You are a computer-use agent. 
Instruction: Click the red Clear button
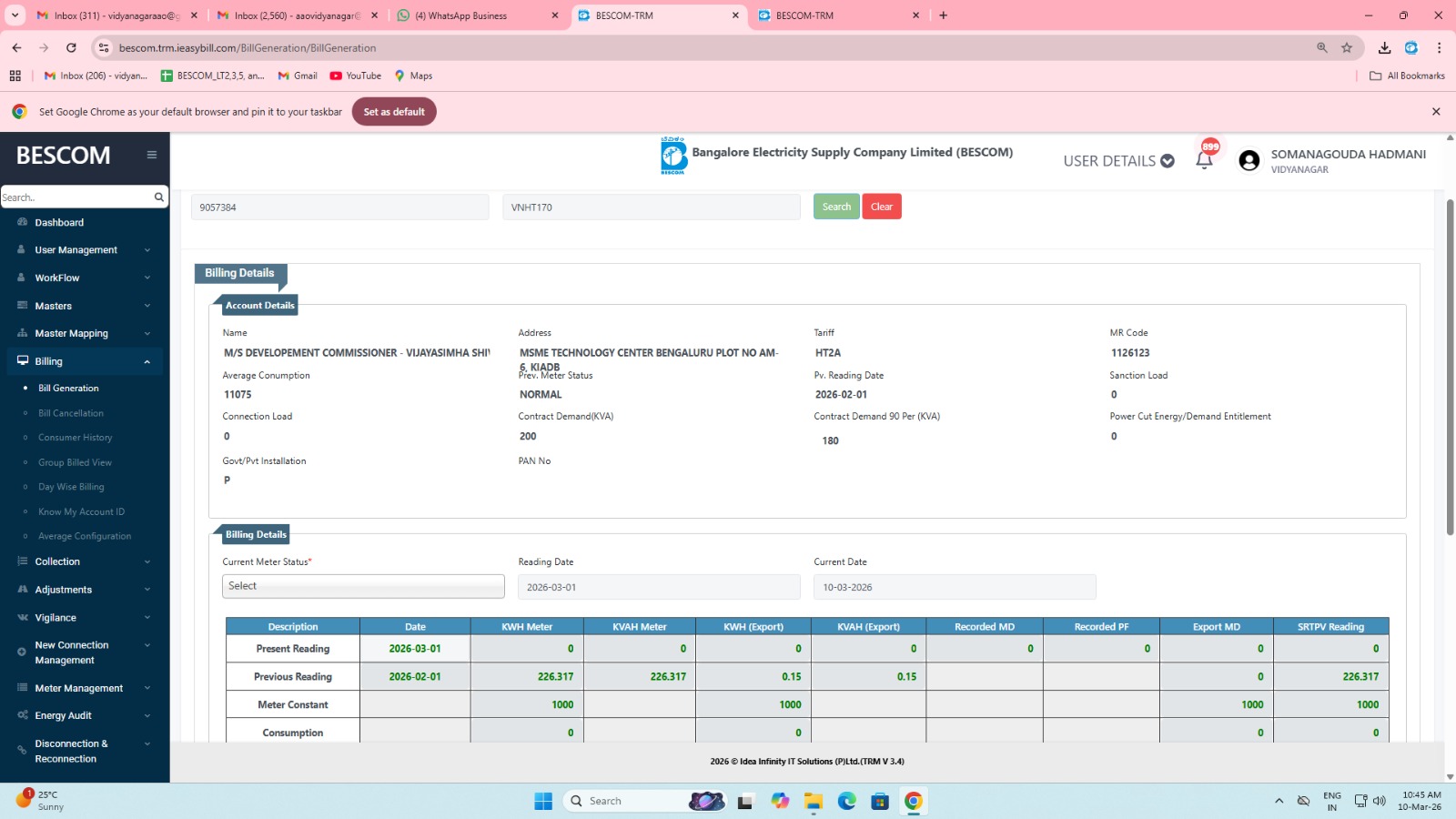(881, 207)
